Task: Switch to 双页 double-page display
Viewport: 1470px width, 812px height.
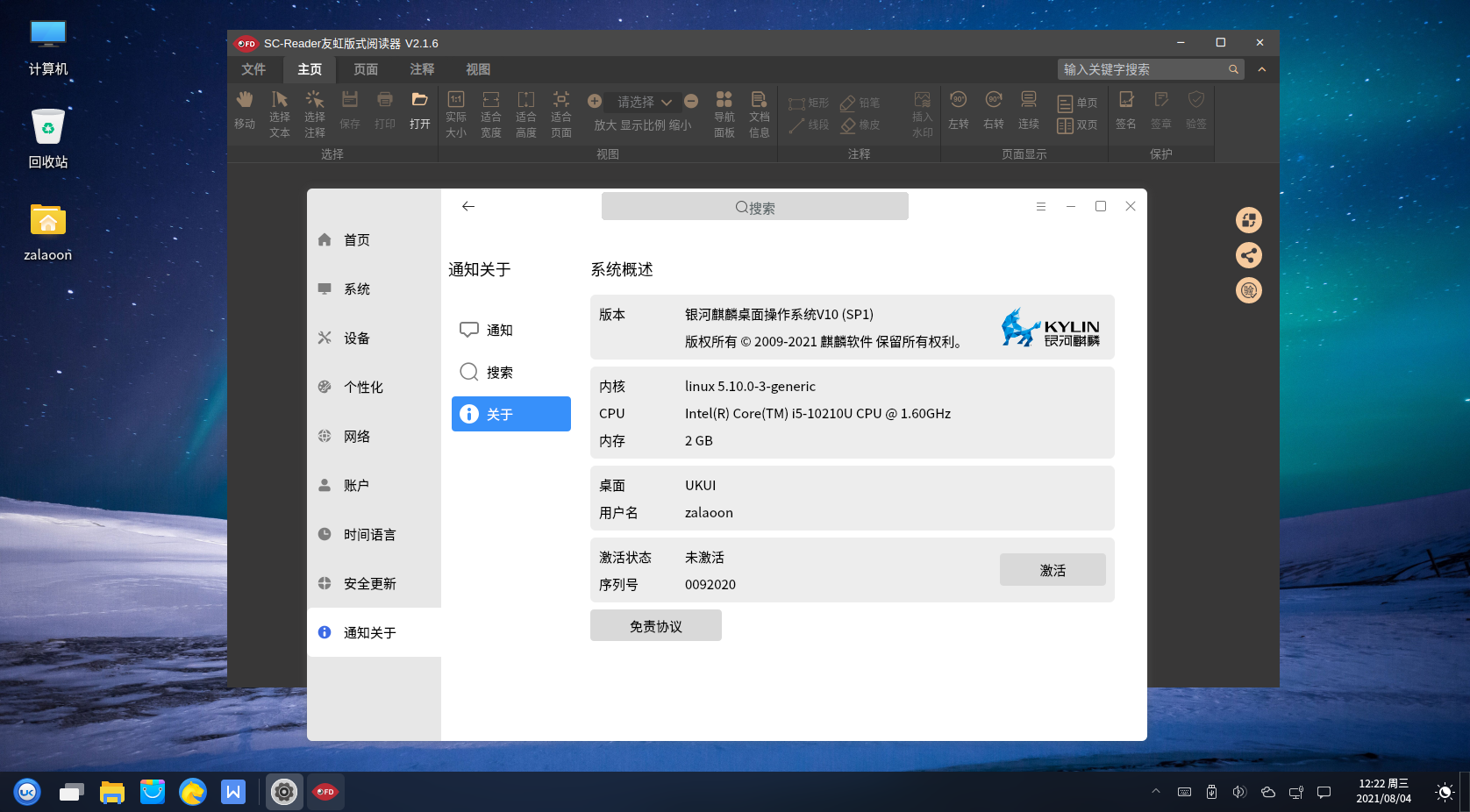Action: 1078,125
